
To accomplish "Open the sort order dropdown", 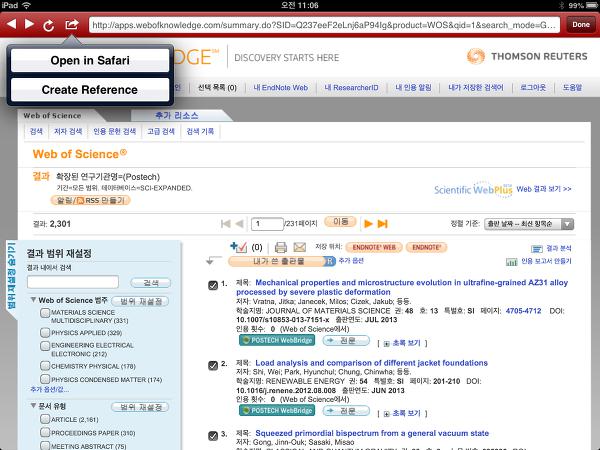I will 529,224.
